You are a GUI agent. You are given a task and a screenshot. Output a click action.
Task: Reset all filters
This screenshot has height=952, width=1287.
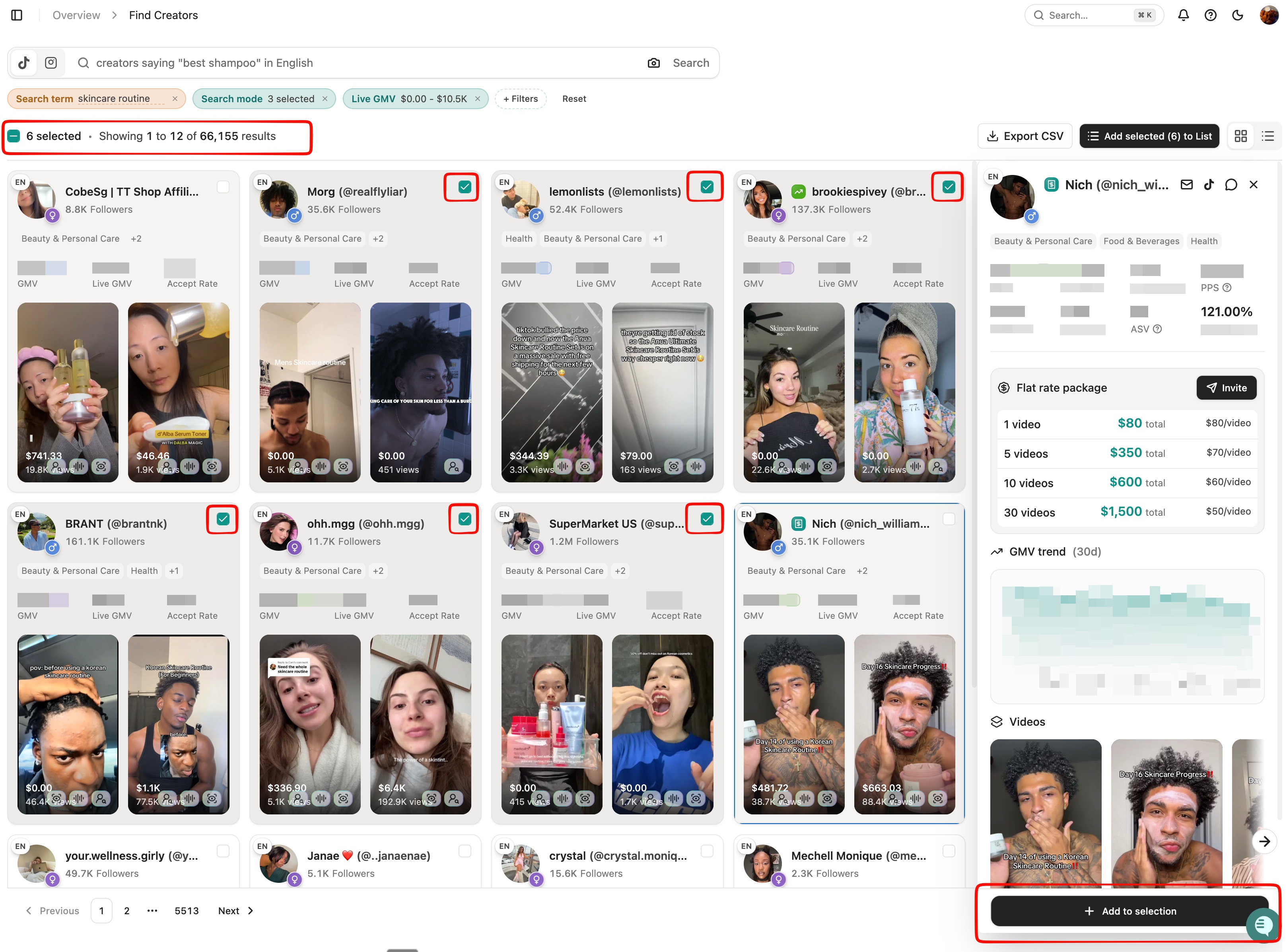point(574,99)
